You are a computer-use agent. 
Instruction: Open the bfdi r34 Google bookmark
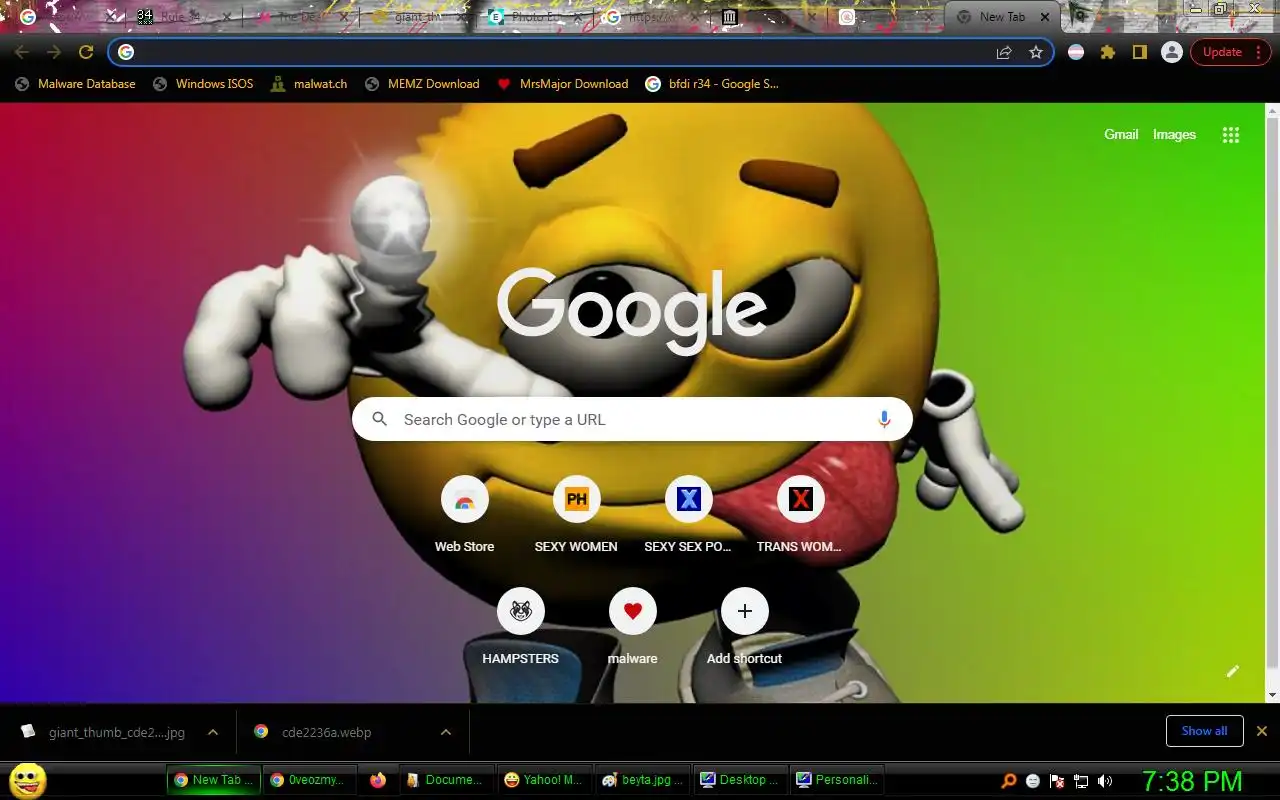pos(712,84)
